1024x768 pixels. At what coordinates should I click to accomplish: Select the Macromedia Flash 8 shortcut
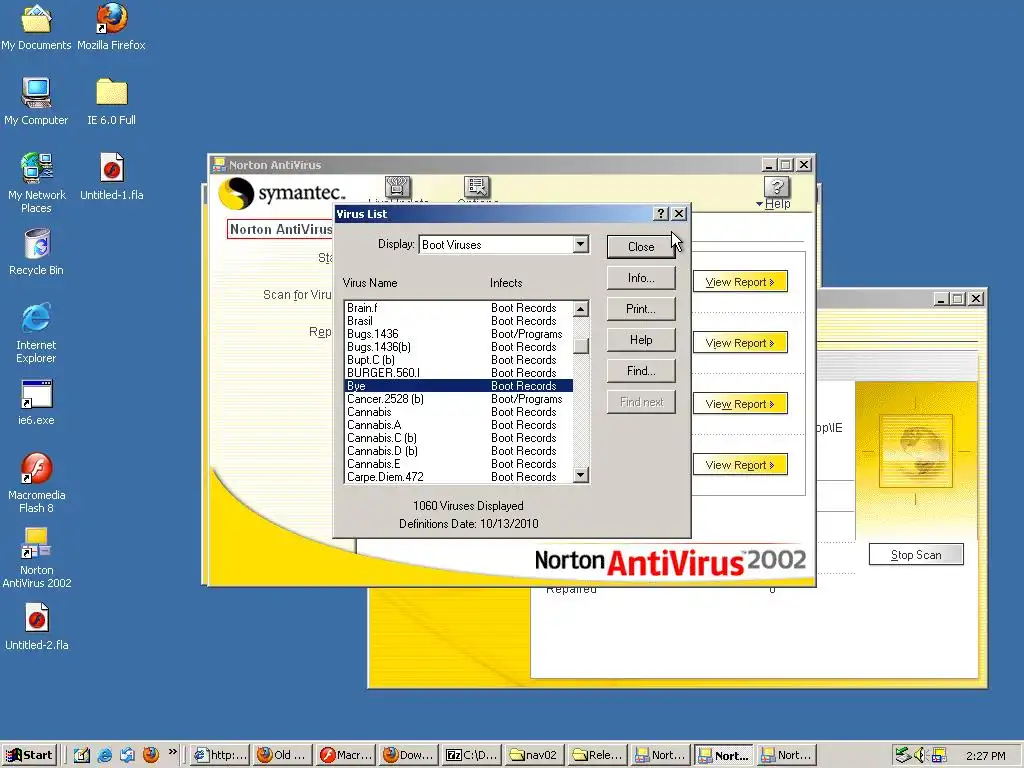37,483
